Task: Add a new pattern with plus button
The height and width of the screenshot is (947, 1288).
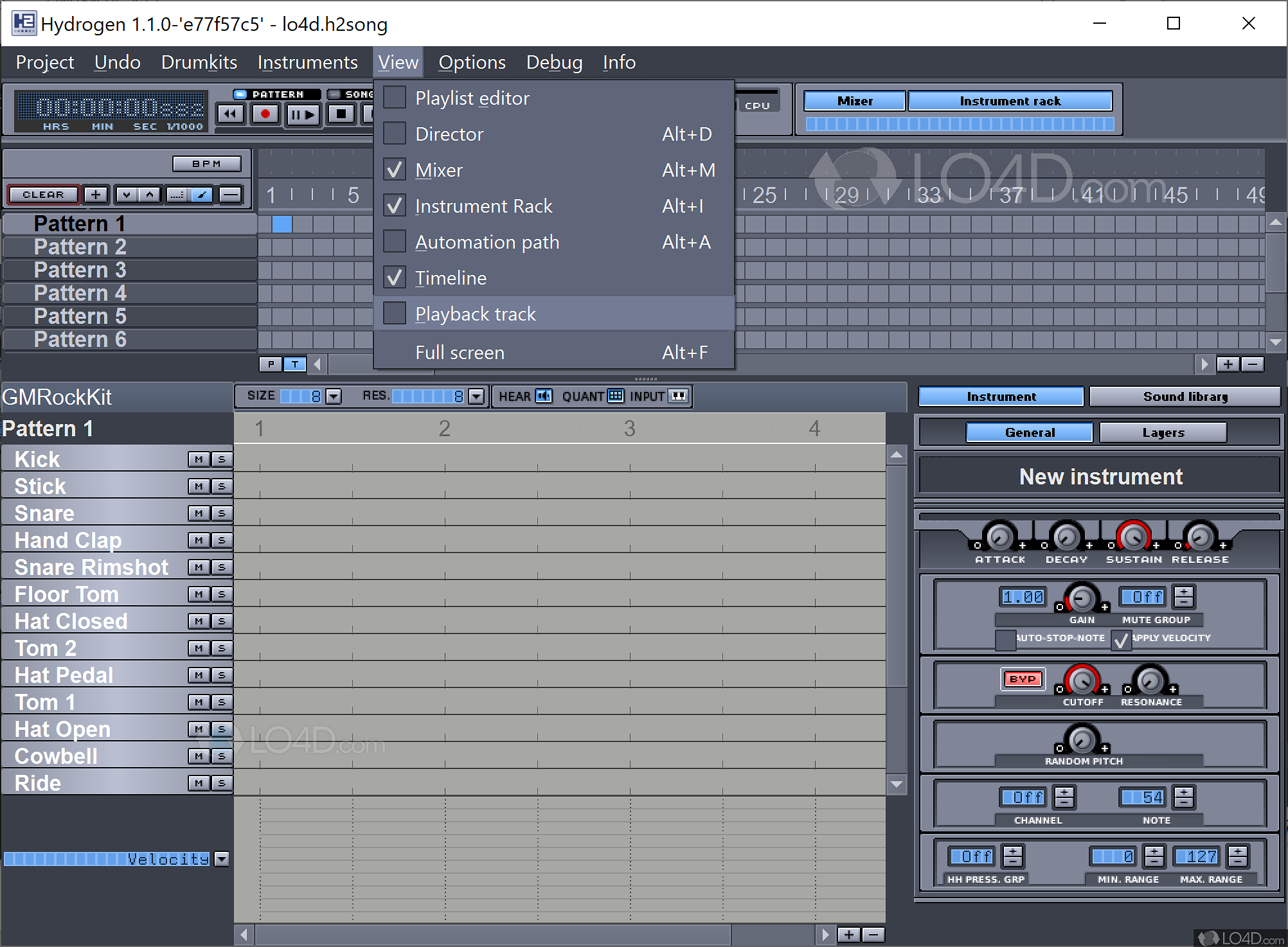Action: click(x=96, y=195)
